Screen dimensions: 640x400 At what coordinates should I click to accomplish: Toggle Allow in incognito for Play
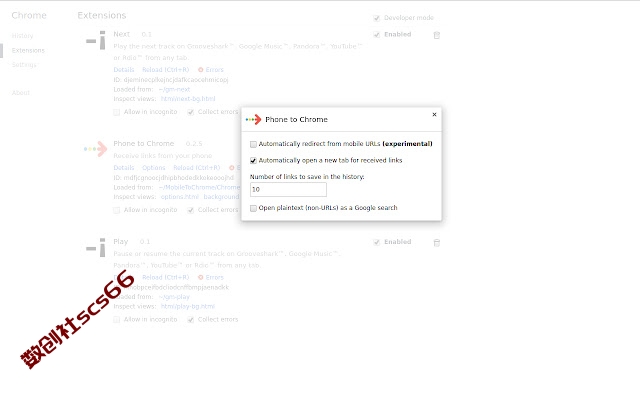pyautogui.click(x=117, y=320)
